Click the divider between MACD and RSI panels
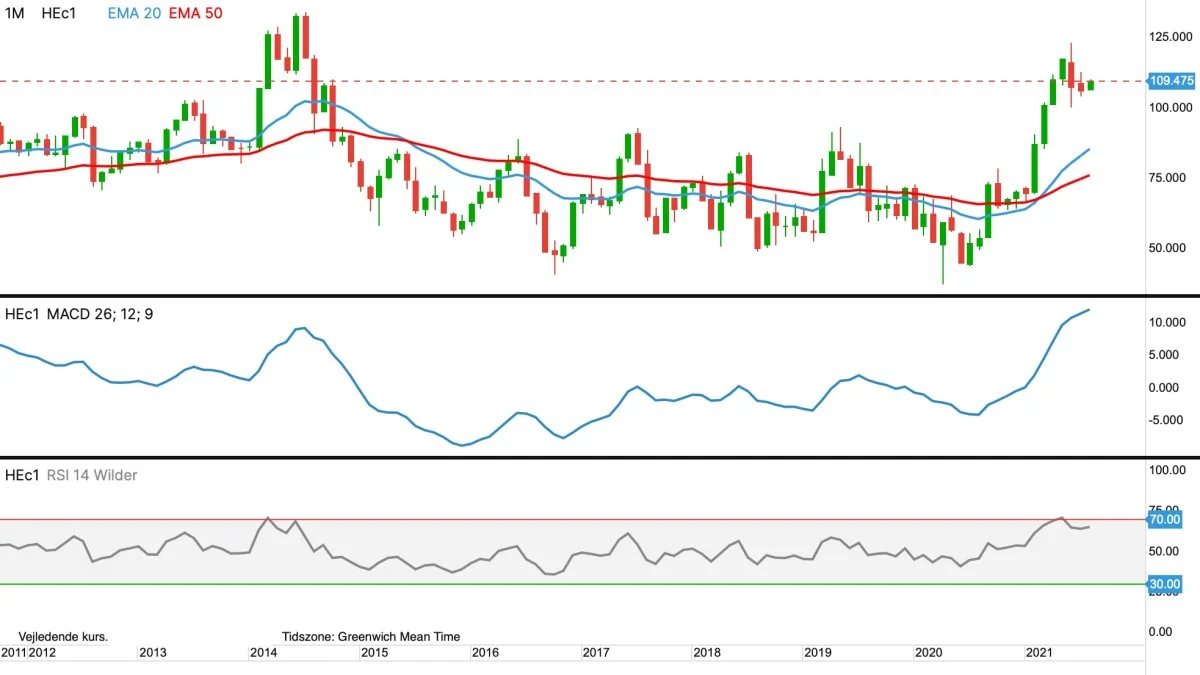 point(600,457)
